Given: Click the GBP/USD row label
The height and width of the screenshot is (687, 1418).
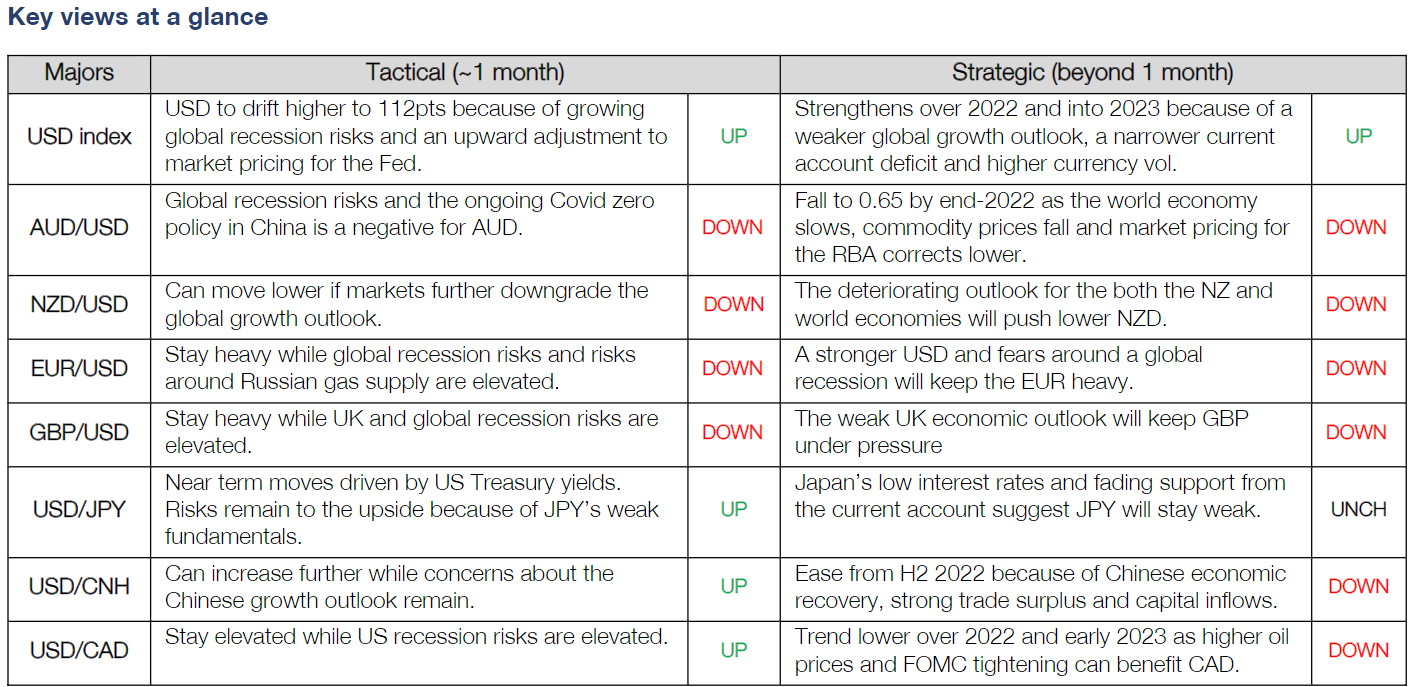Looking at the screenshot, I should [x=79, y=432].
